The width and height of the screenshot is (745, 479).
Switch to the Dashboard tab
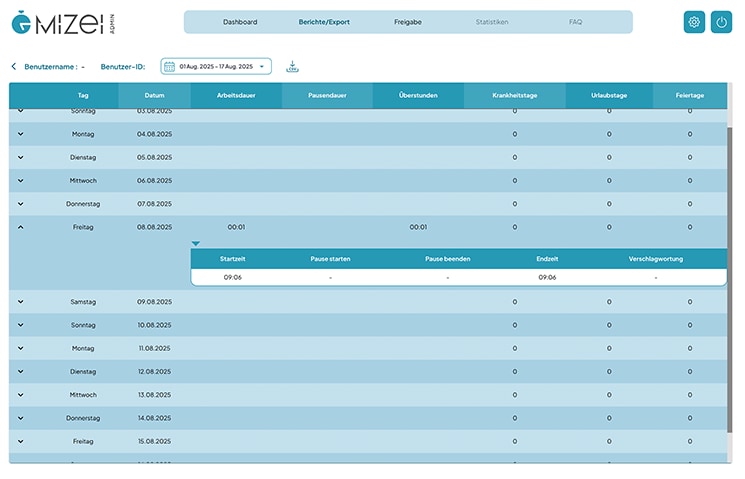click(240, 22)
